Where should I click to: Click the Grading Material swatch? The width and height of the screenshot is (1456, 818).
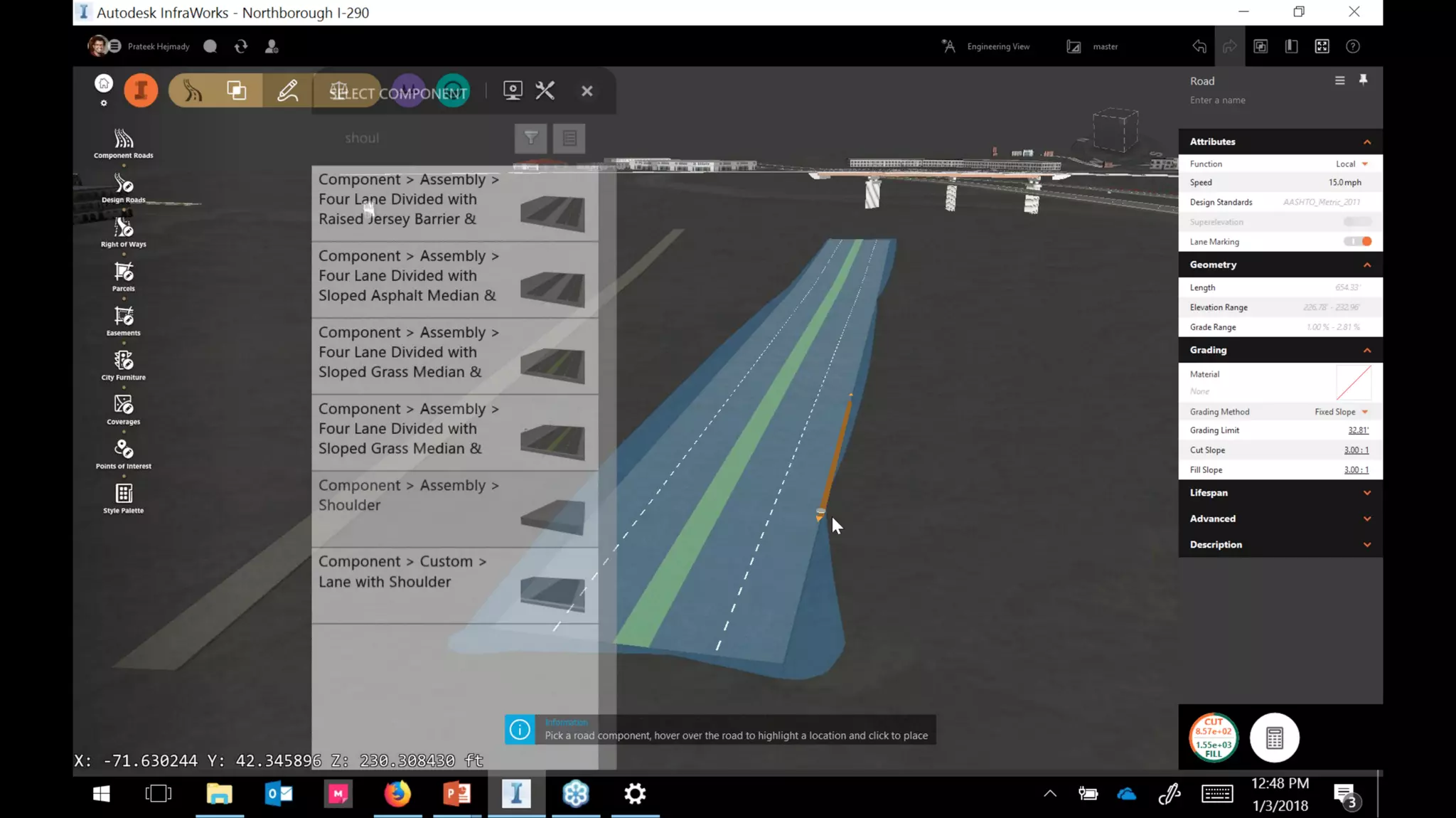[1354, 383]
